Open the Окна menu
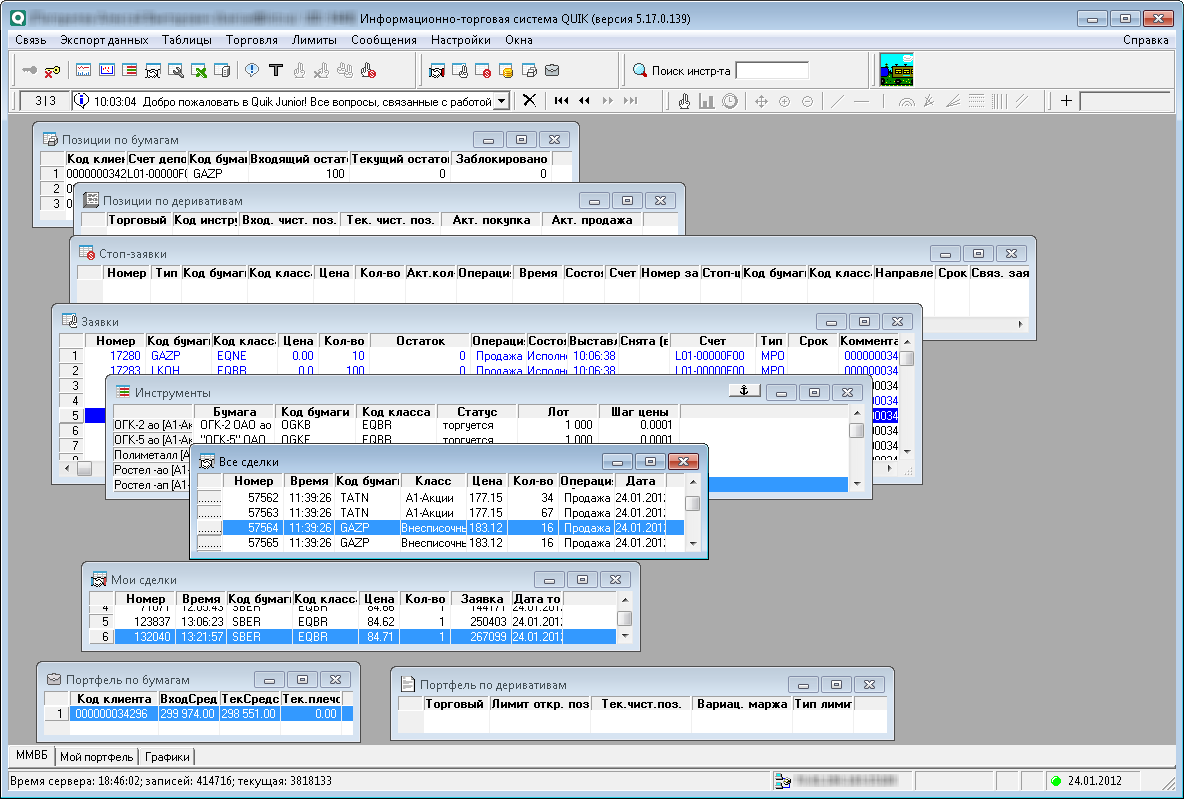 [x=519, y=40]
